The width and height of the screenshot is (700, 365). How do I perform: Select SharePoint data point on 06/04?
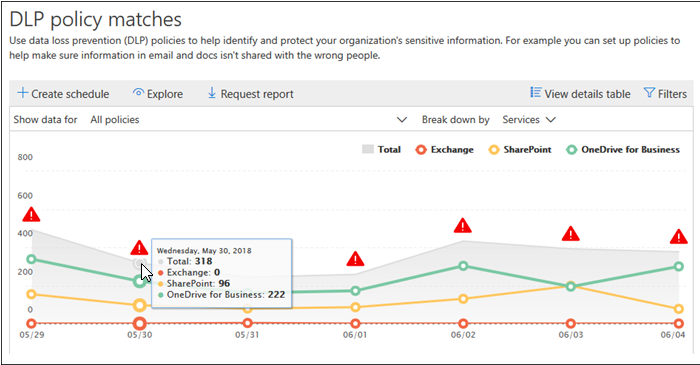point(679,309)
